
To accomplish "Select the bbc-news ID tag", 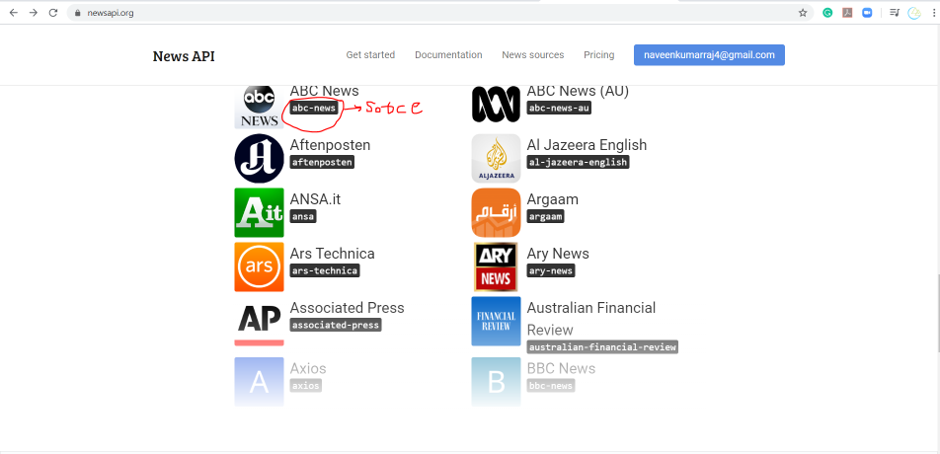I will (x=551, y=386).
